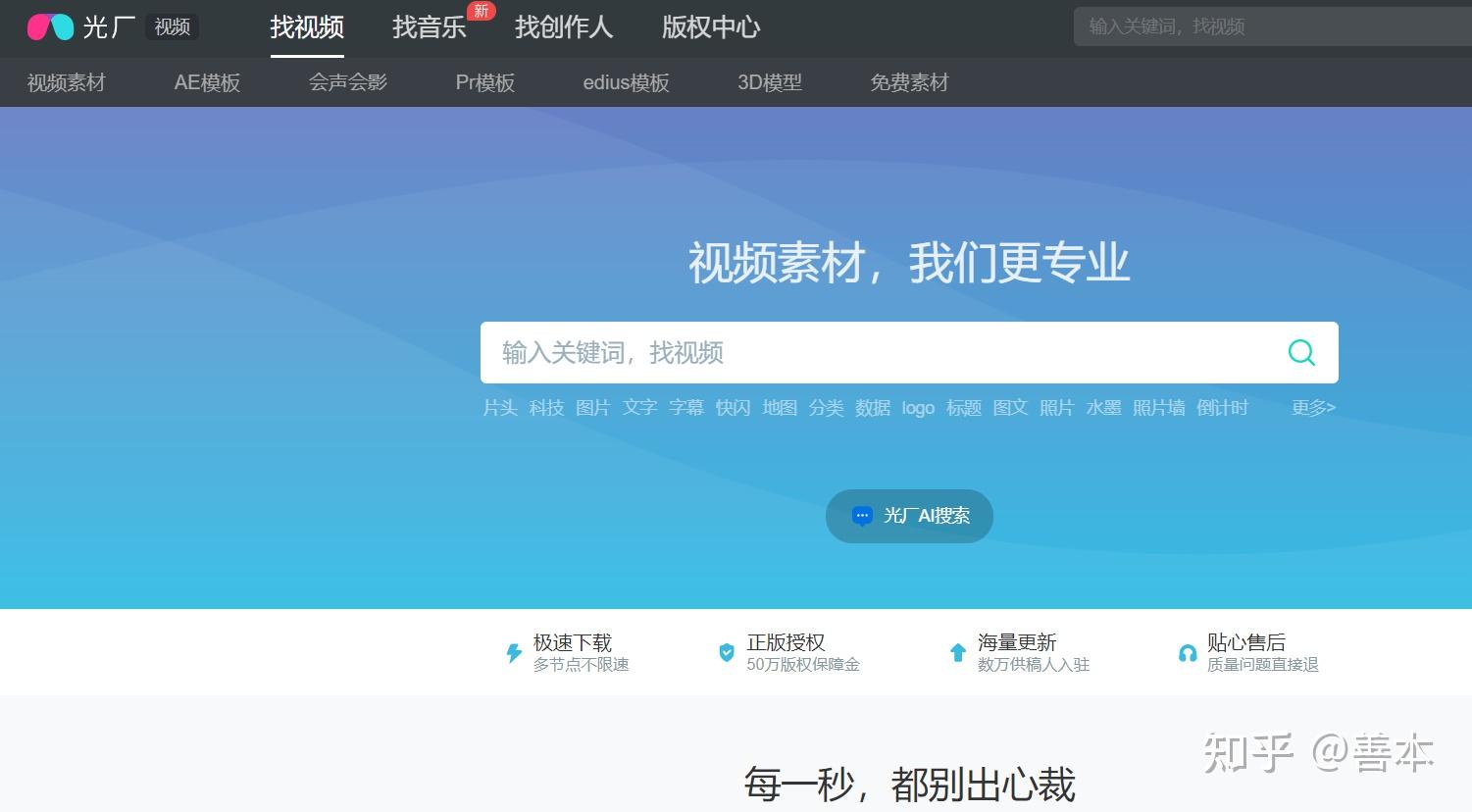Image resolution: width=1472 pixels, height=812 pixels.
Task: Click the 正版授权 feature text
Action: click(786, 642)
